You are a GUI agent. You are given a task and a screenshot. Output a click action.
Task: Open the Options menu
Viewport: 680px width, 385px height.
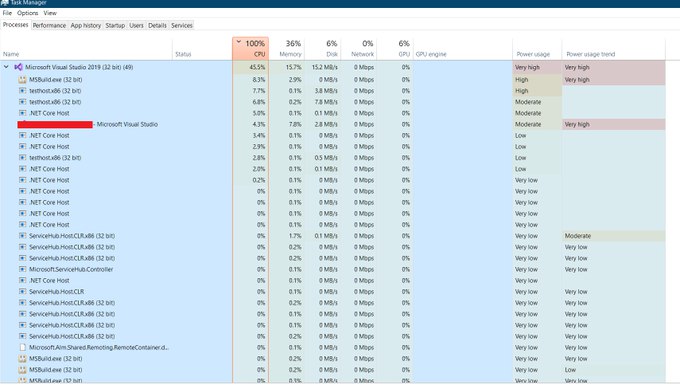click(28, 13)
